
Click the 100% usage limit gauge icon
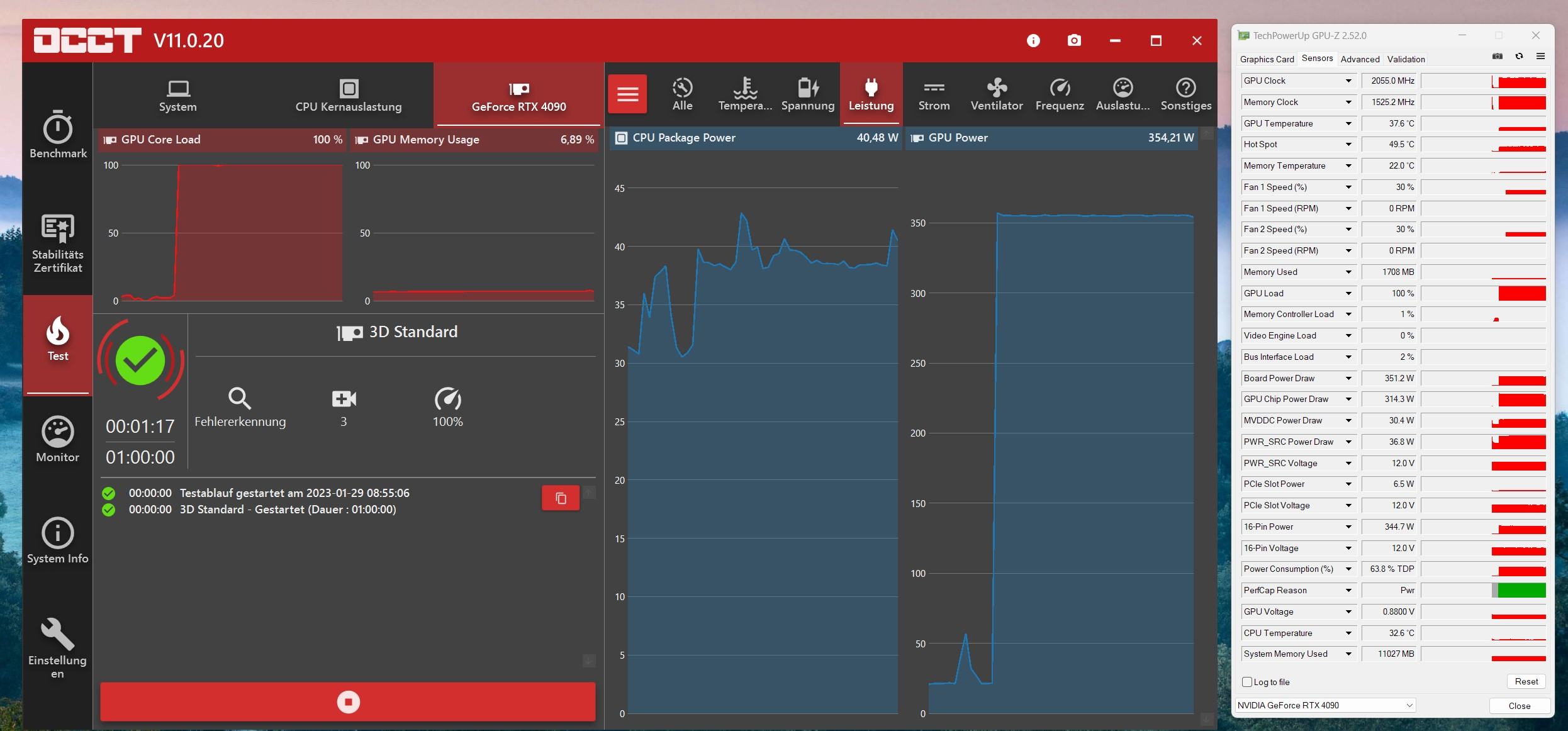(447, 399)
